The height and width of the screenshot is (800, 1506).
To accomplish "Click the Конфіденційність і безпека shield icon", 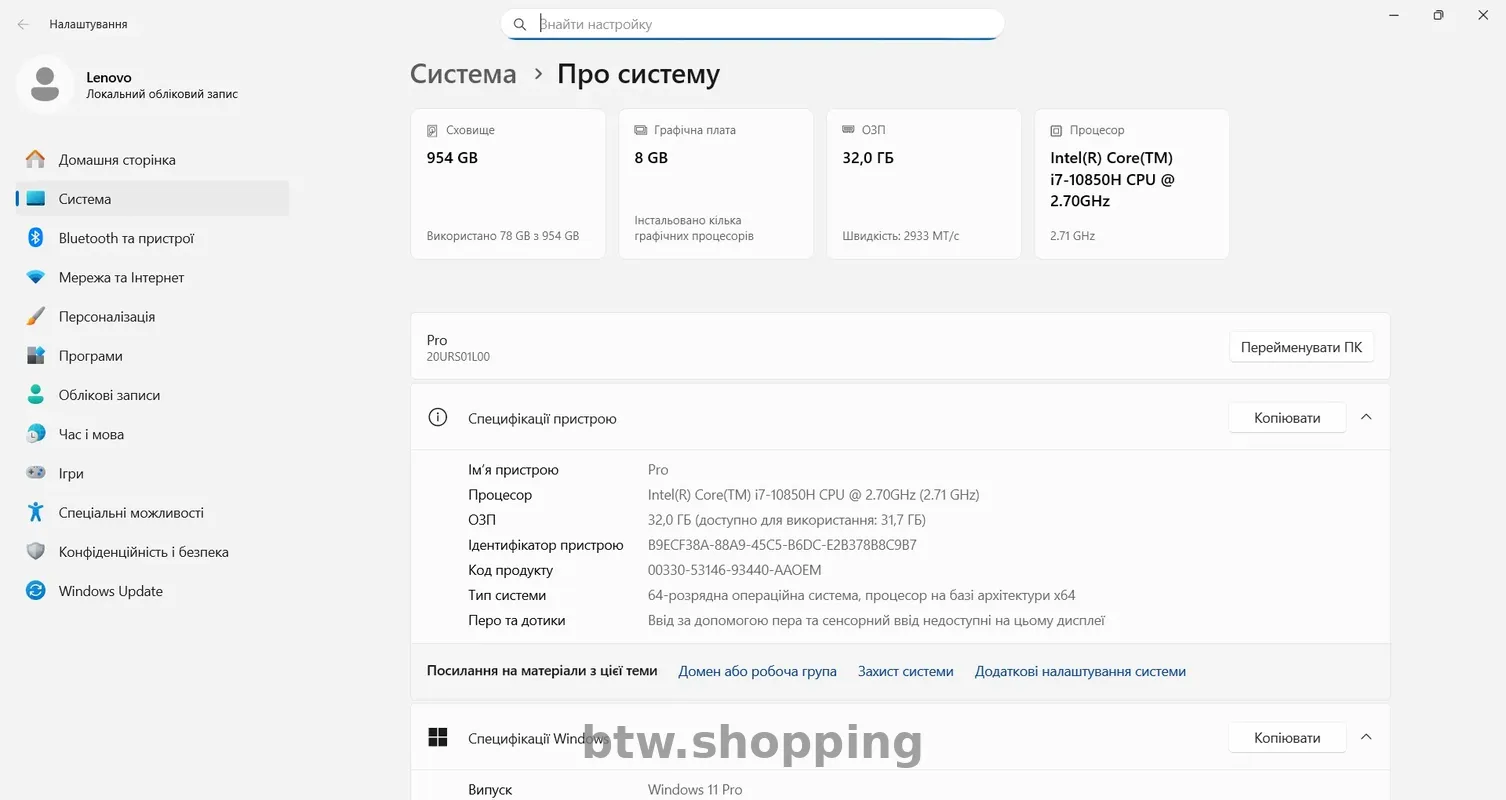I will coord(36,552).
